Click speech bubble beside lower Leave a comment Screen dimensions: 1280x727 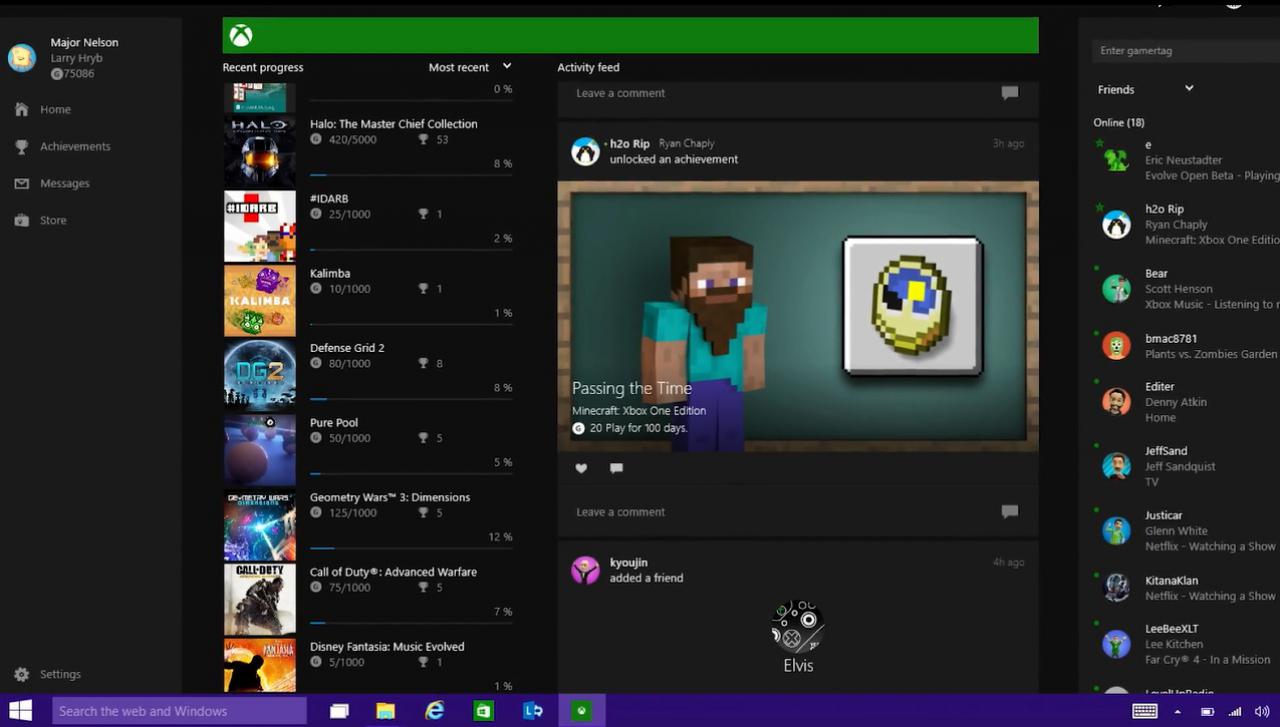click(x=1010, y=512)
